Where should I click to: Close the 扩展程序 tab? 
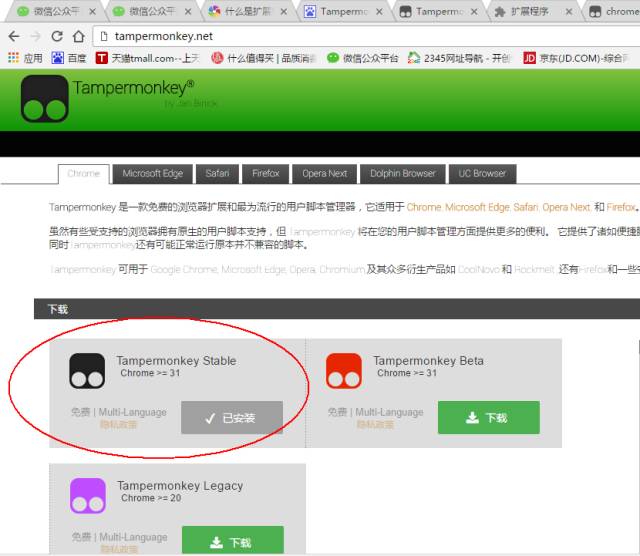[569, 12]
